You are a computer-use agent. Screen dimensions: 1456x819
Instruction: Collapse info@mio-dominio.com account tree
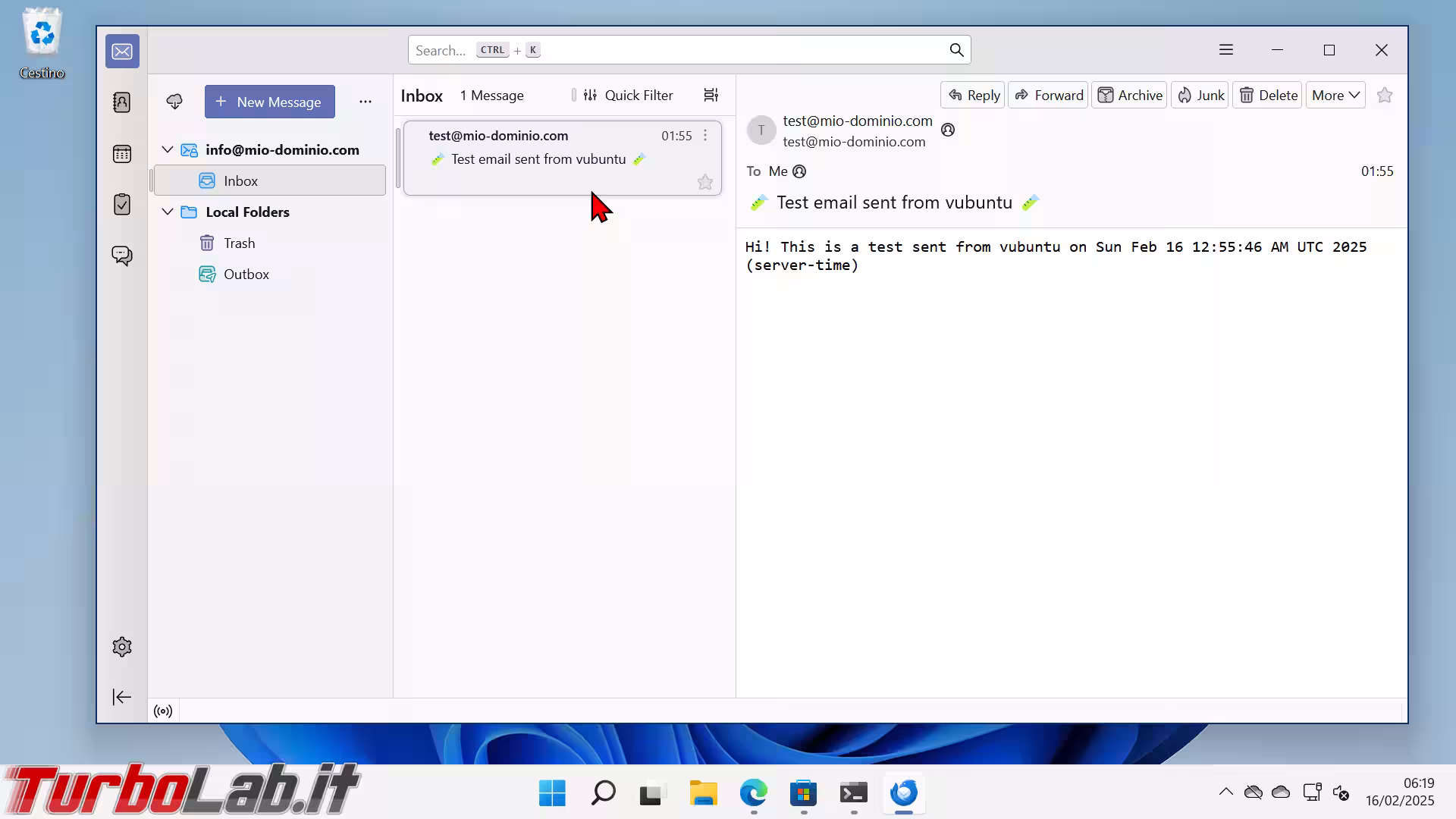point(168,149)
